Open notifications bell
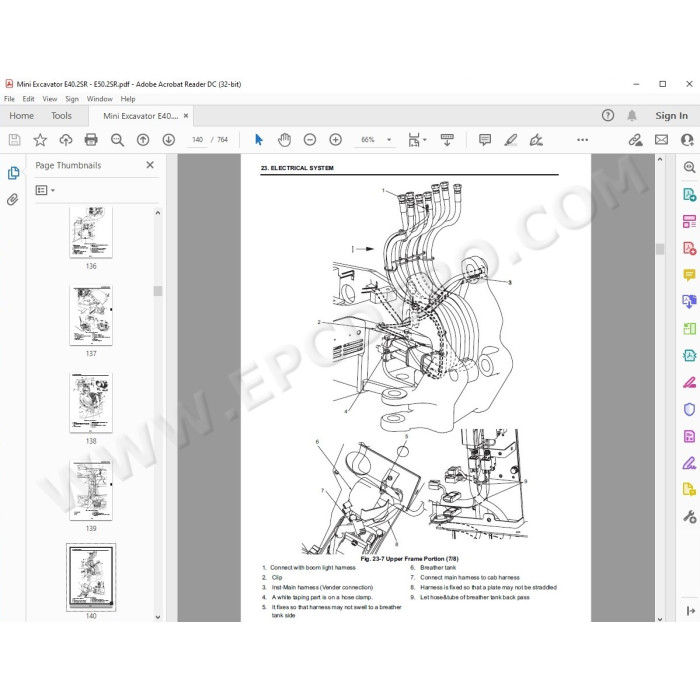700x700 pixels. pyautogui.click(x=632, y=116)
